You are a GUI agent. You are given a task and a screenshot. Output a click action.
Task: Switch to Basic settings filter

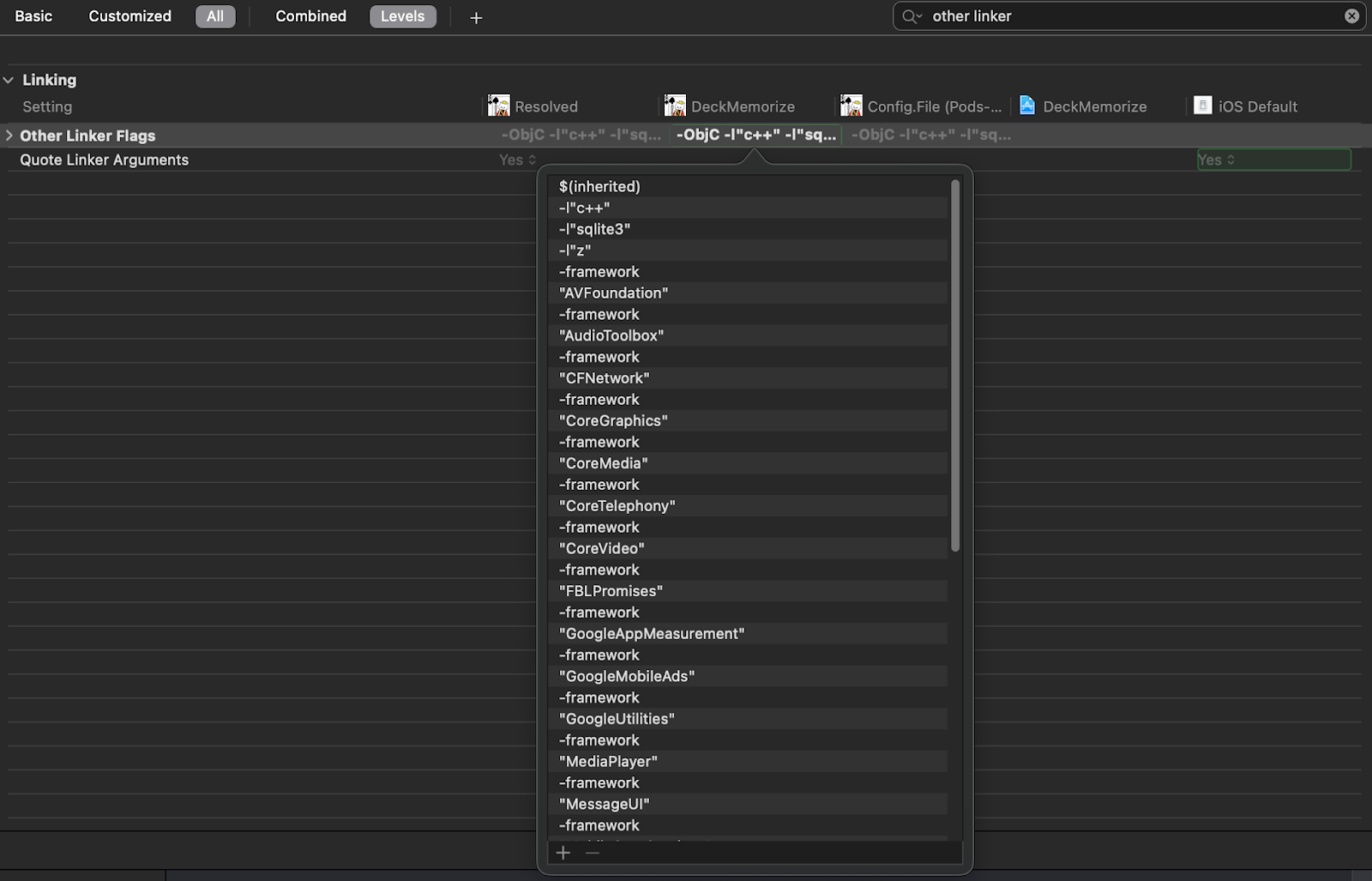point(33,16)
